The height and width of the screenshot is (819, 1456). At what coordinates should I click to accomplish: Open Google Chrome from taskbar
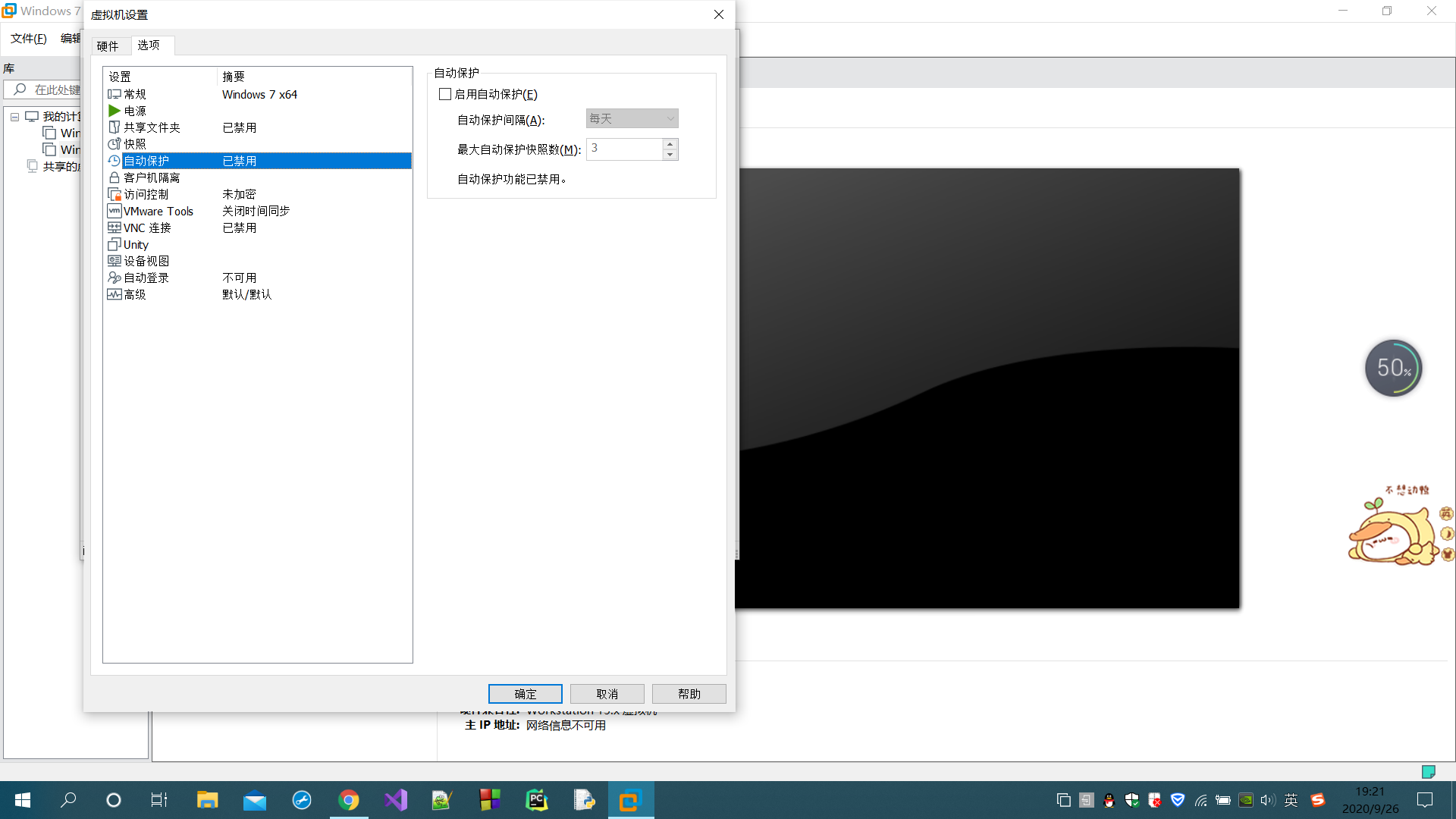[x=348, y=800]
